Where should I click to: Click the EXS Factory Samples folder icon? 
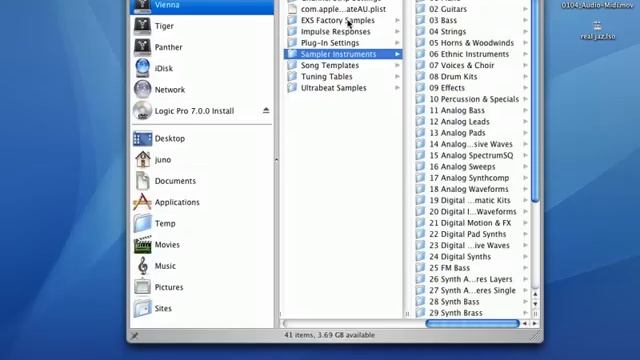coord(292,20)
